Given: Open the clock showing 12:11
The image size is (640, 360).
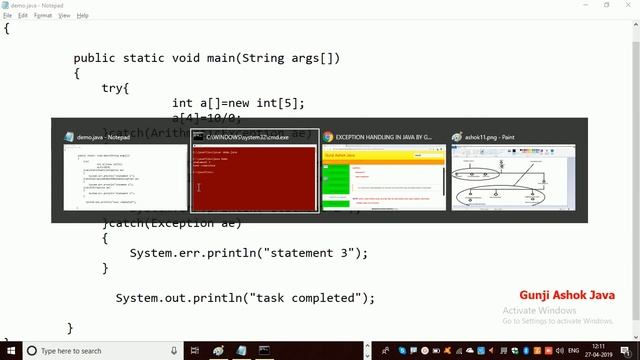Looking at the screenshot, I should 598,351.
